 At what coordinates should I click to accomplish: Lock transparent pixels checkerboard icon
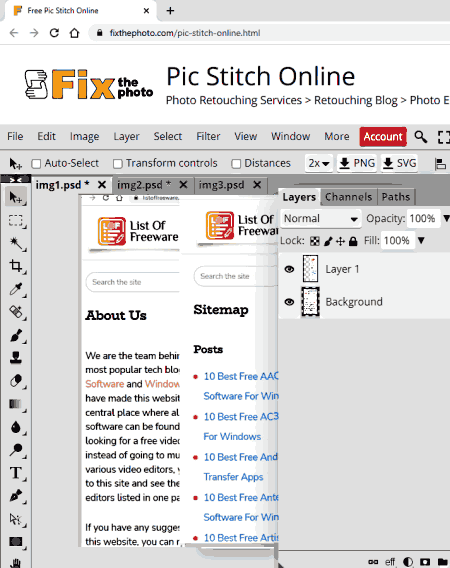[315, 241]
